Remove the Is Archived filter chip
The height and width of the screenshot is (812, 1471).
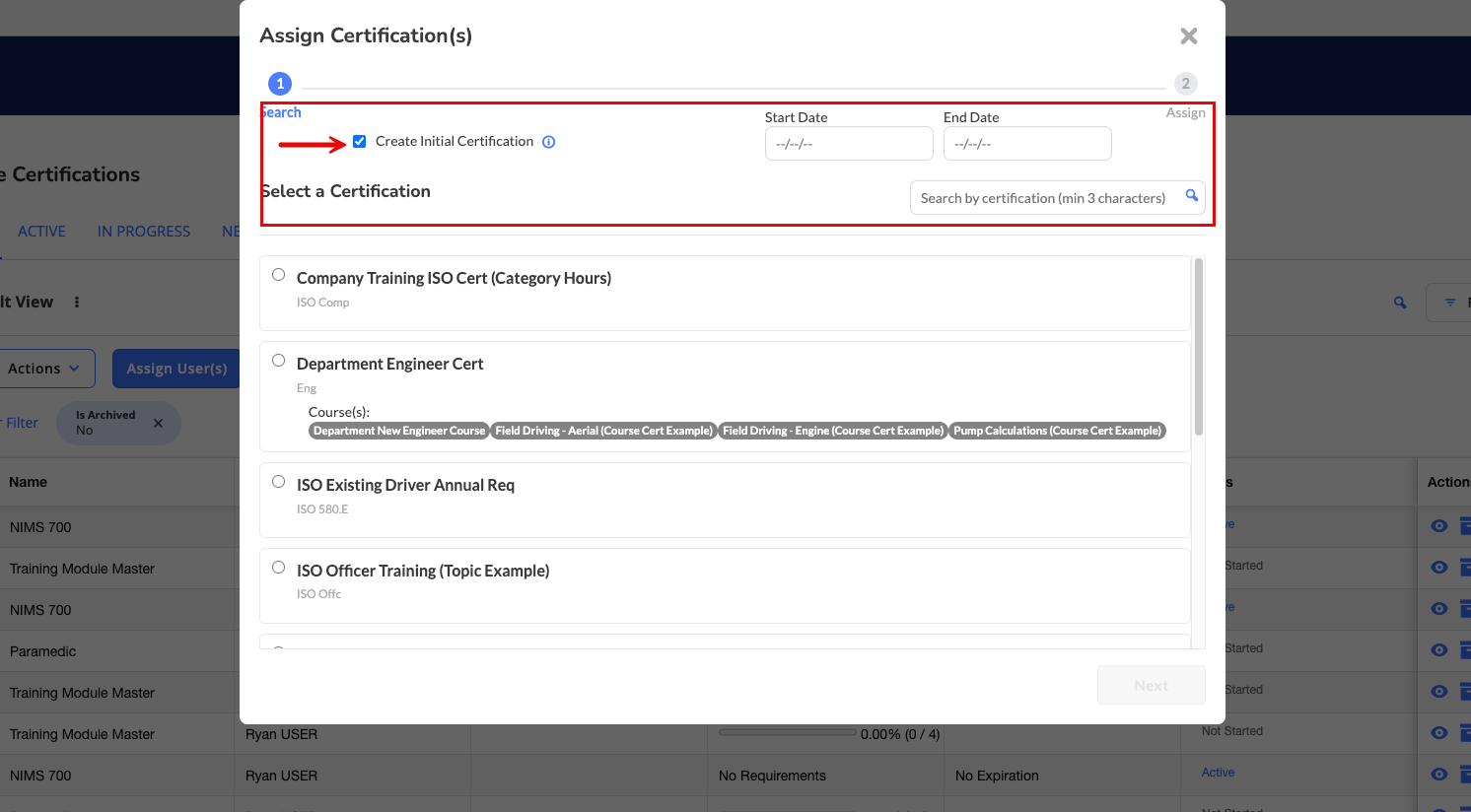(x=158, y=423)
